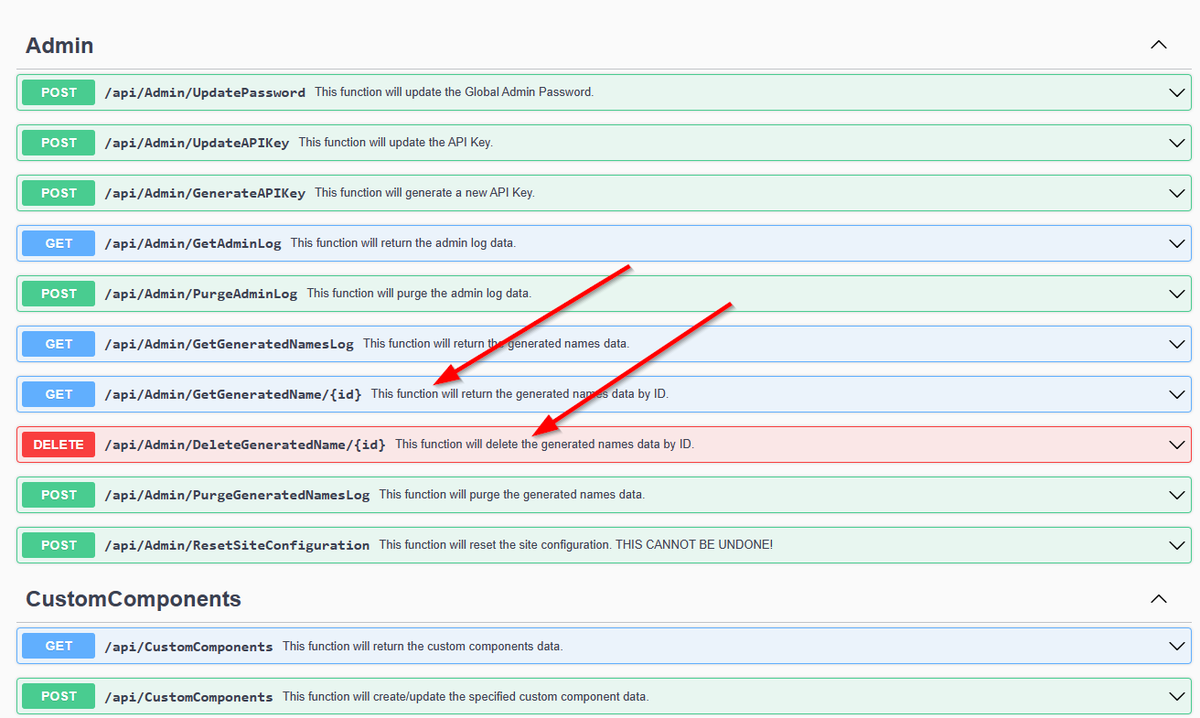This screenshot has width=1200, height=718.
Task: Click the POST badge for GenerateAPIKey
Action: tap(59, 193)
